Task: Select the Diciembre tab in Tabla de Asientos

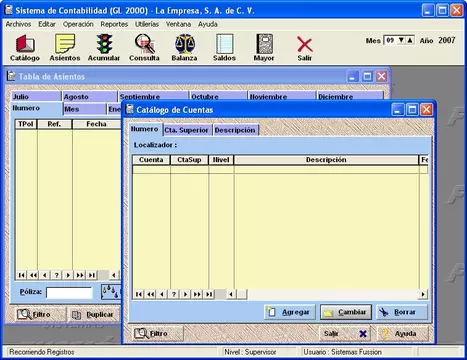Action: point(350,96)
